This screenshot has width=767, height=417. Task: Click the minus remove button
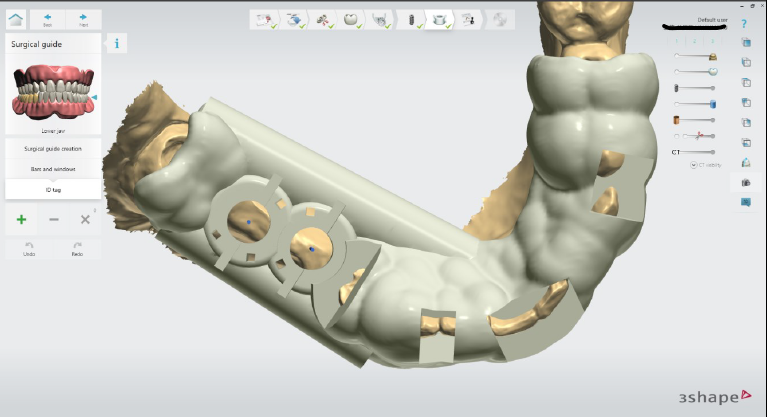54,219
